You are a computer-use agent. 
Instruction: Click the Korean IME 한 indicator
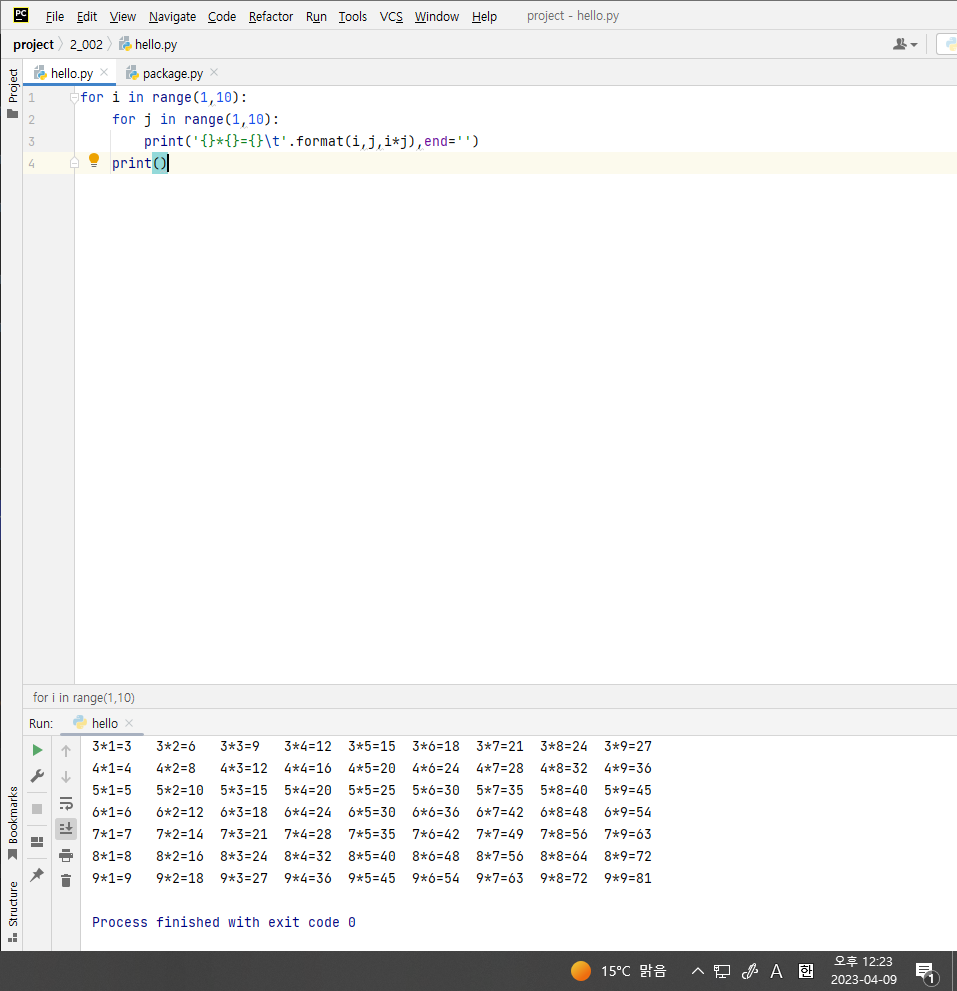(x=806, y=971)
